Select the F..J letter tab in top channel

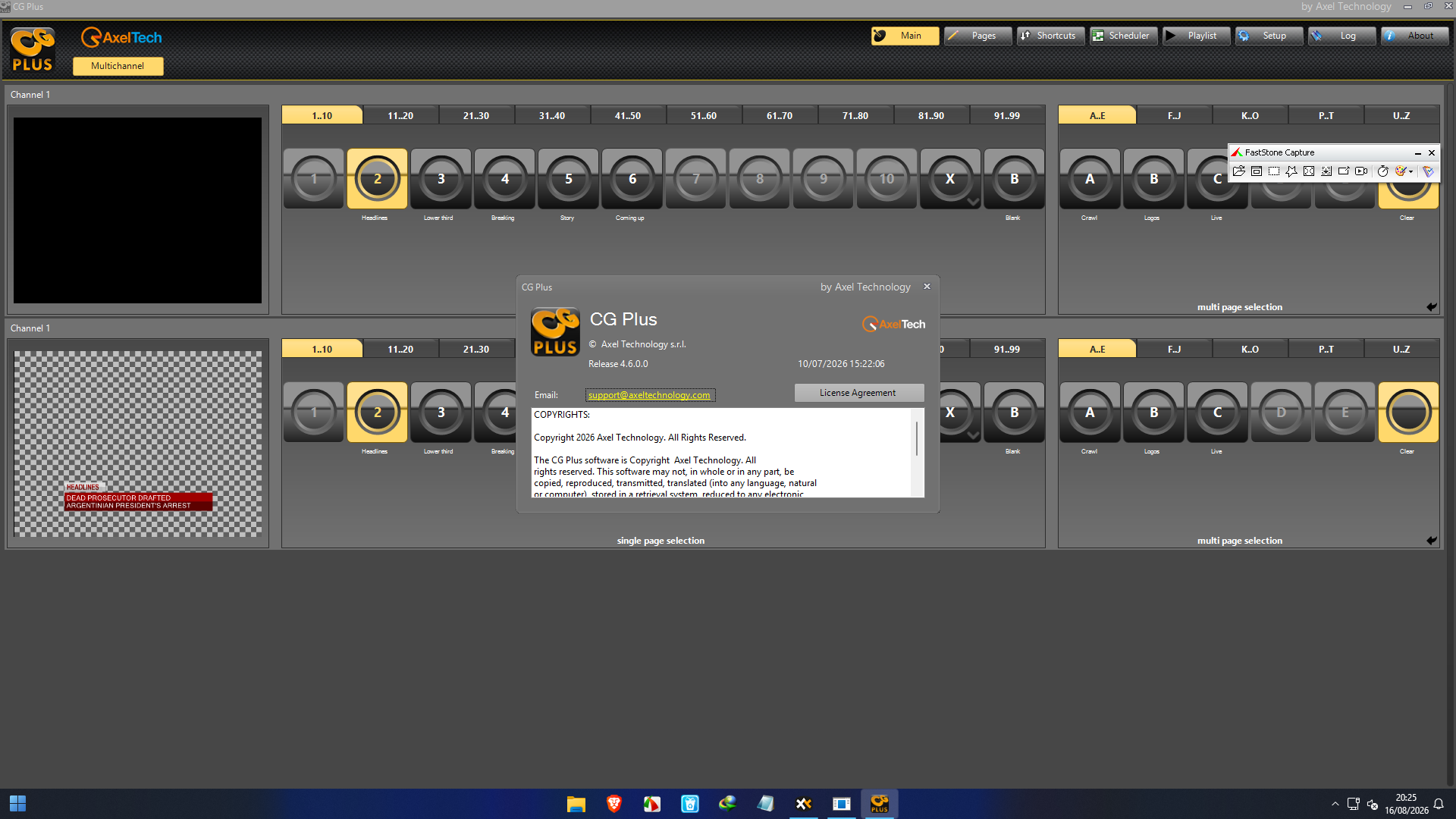coord(1174,115)
